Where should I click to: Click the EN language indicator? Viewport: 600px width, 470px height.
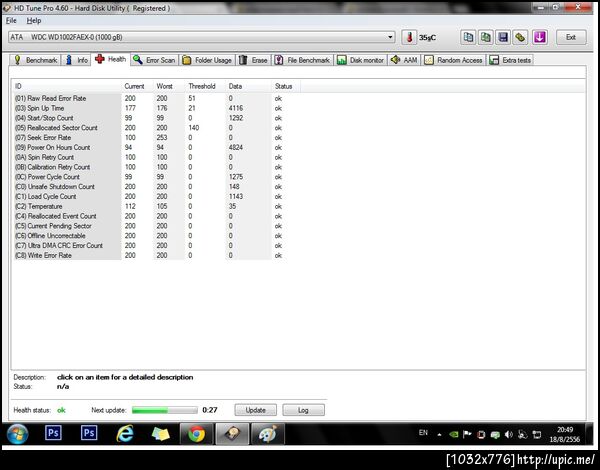[x=423, y=433]
